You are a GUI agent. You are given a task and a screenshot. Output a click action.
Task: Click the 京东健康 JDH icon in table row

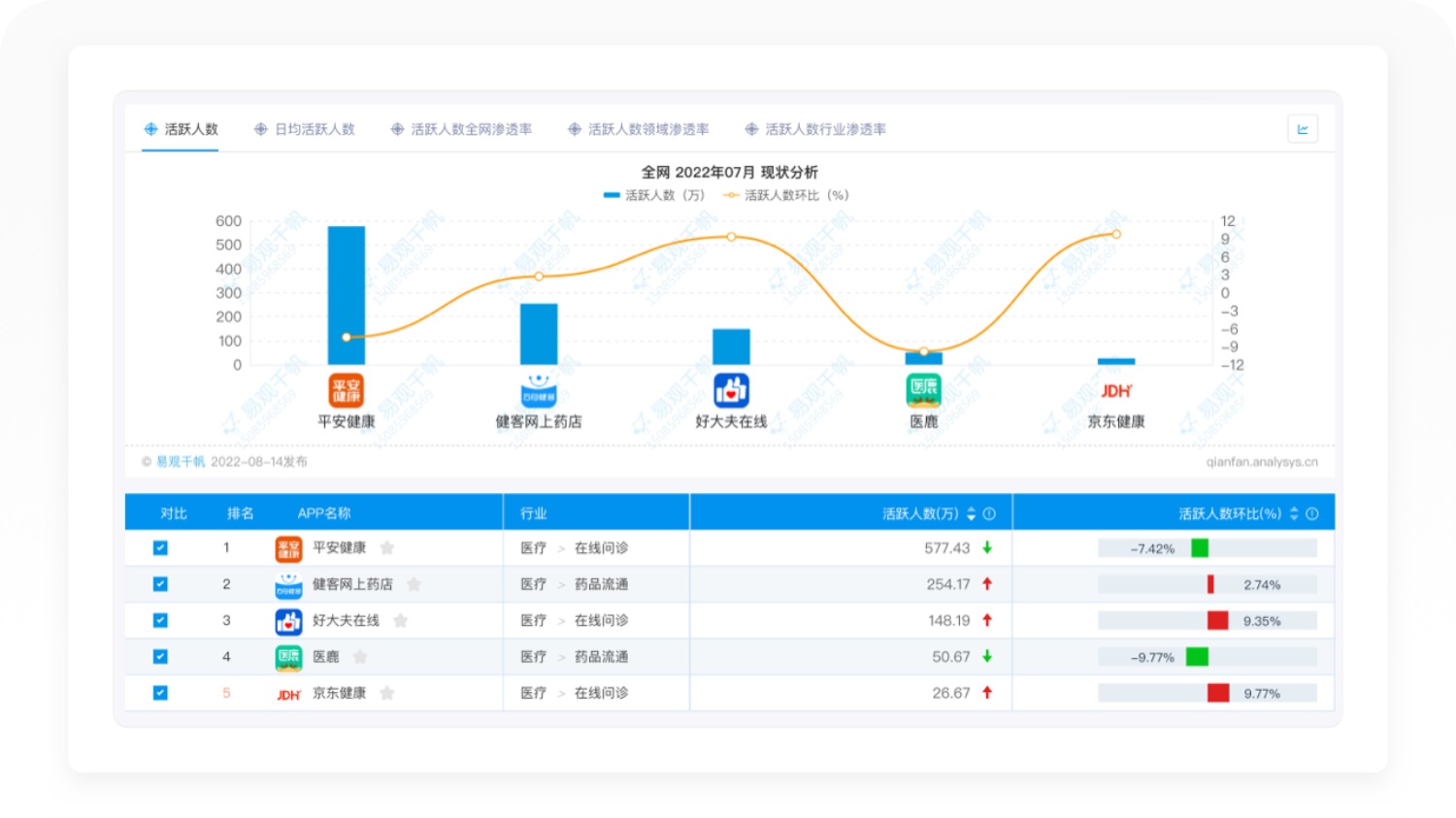(x=288, y=694)
